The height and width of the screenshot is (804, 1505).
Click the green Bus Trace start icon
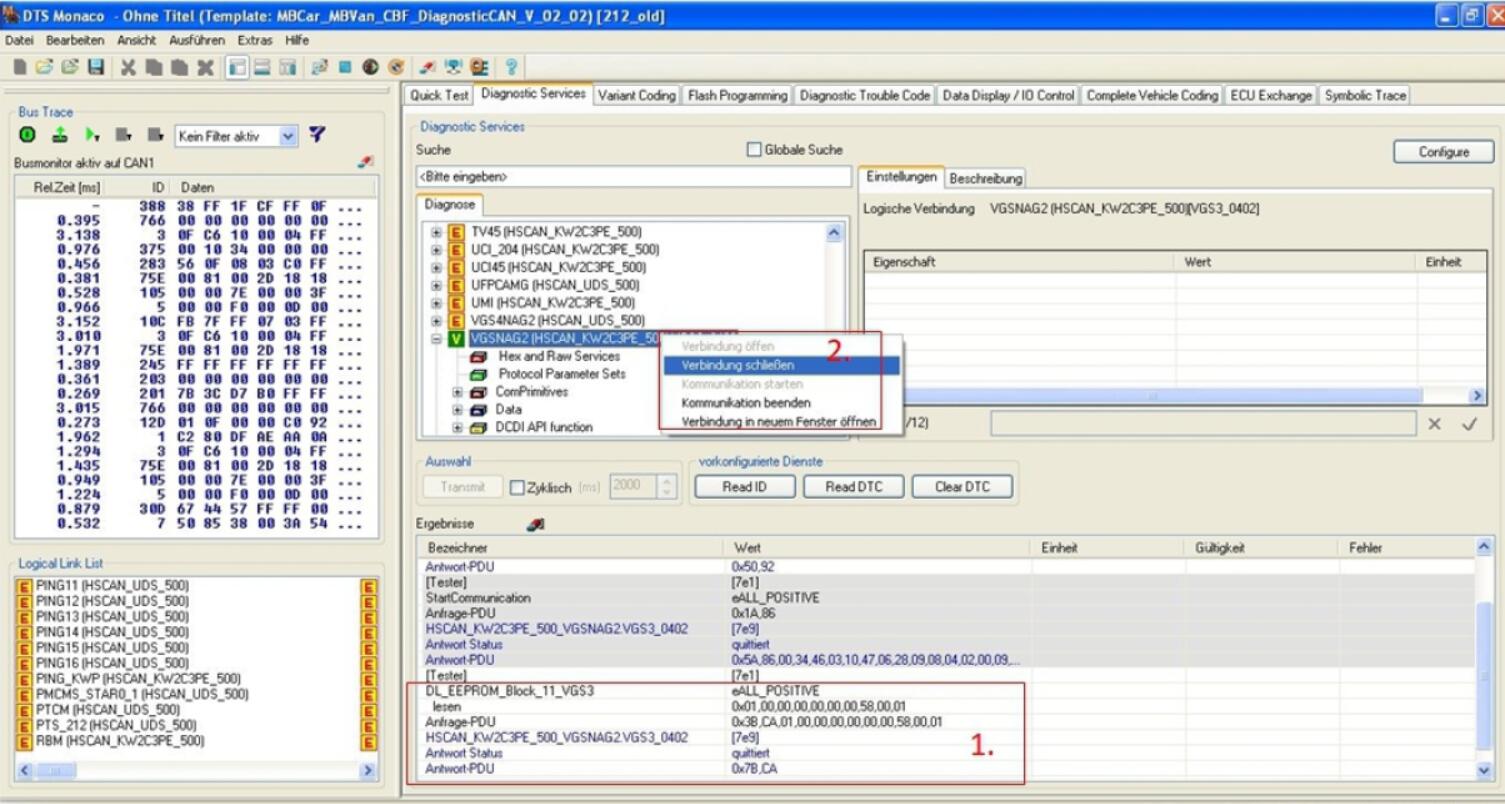(27, 134)
